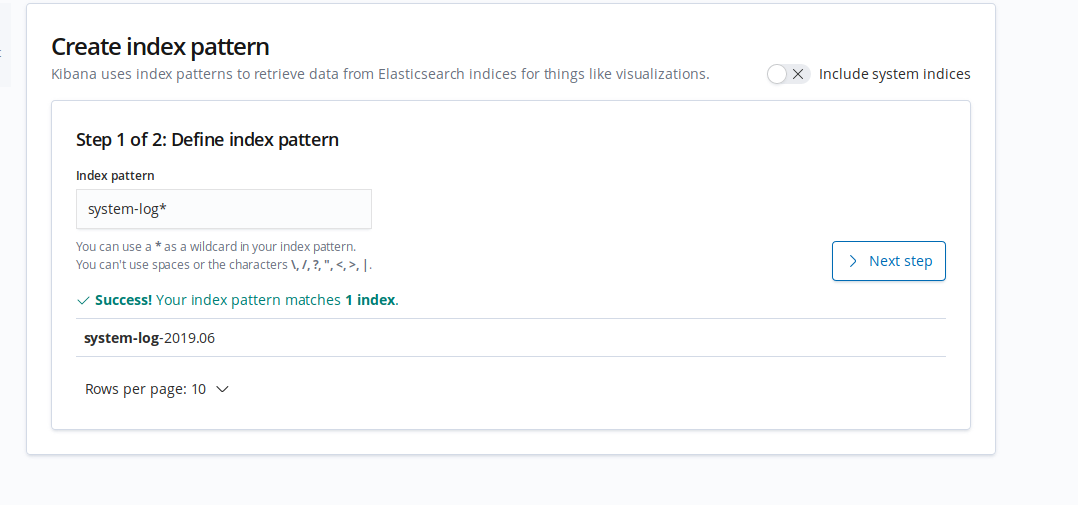This screenshot has height=505, width=1078.
Task: Click the 'Step 1 of 2: Define index pattern' heading
Action: point(207,140)
